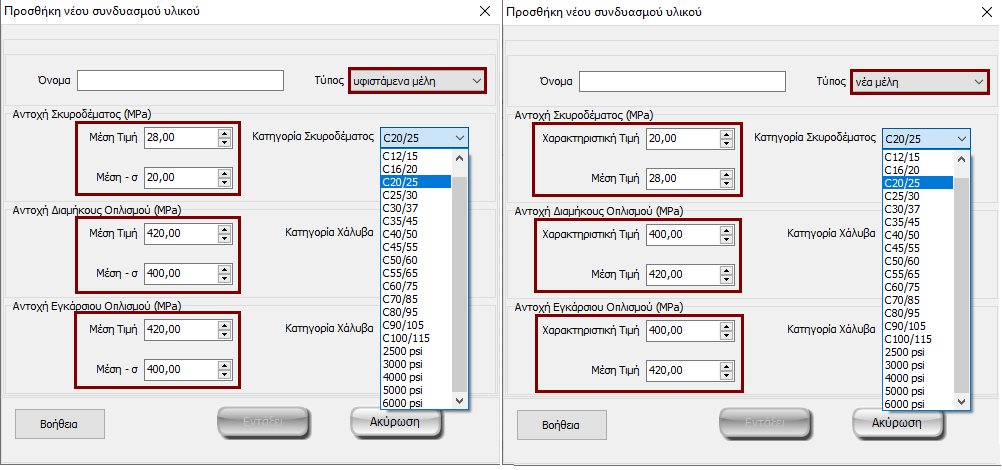Screen dimensions: 1002x470
Task: Select C30/37 in the left dialog's concrete list
Action: [415, 209]
